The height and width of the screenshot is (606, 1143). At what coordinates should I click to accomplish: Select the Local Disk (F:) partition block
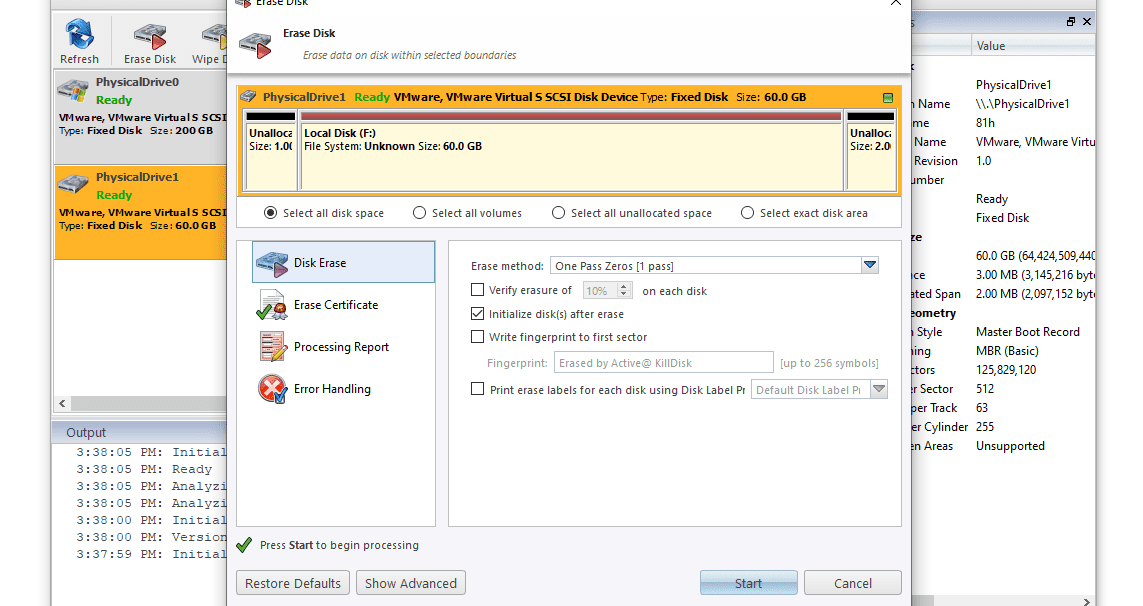pyautogui.click(x=571, y=150)
